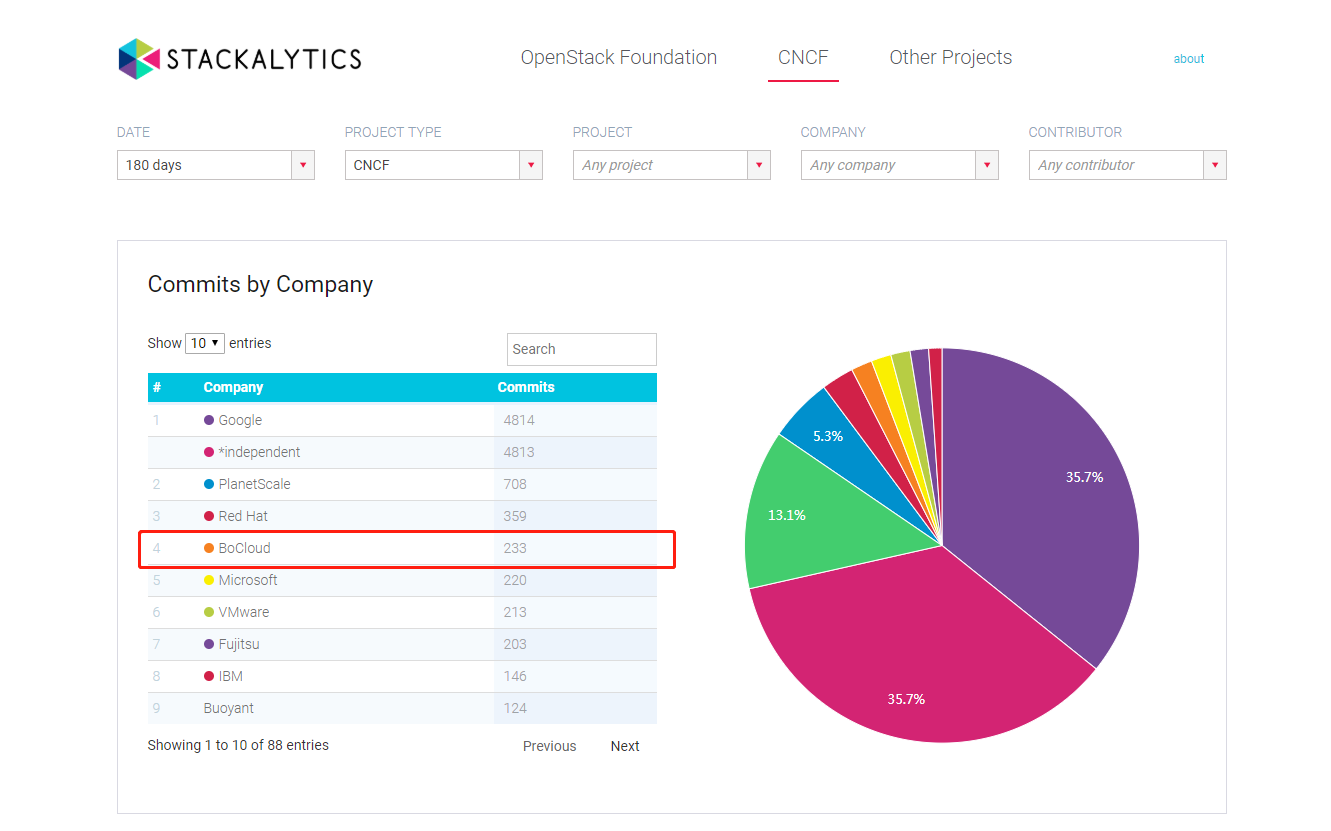Click the yellow dot beside Microsoft
The height and width of the screenshot is (831, 1331).
pyautogui.click(x=209, y=580)
